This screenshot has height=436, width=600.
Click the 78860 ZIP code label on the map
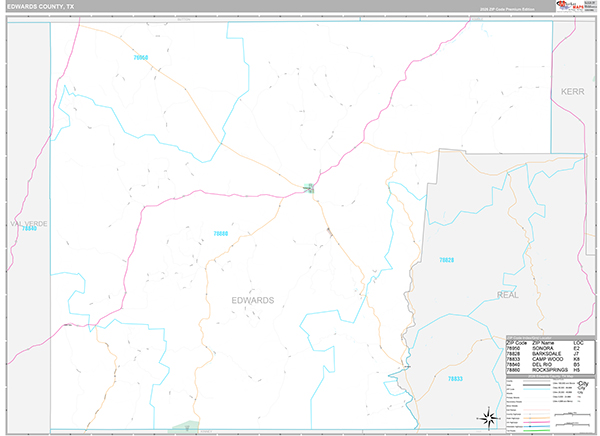tap(140, 58)
